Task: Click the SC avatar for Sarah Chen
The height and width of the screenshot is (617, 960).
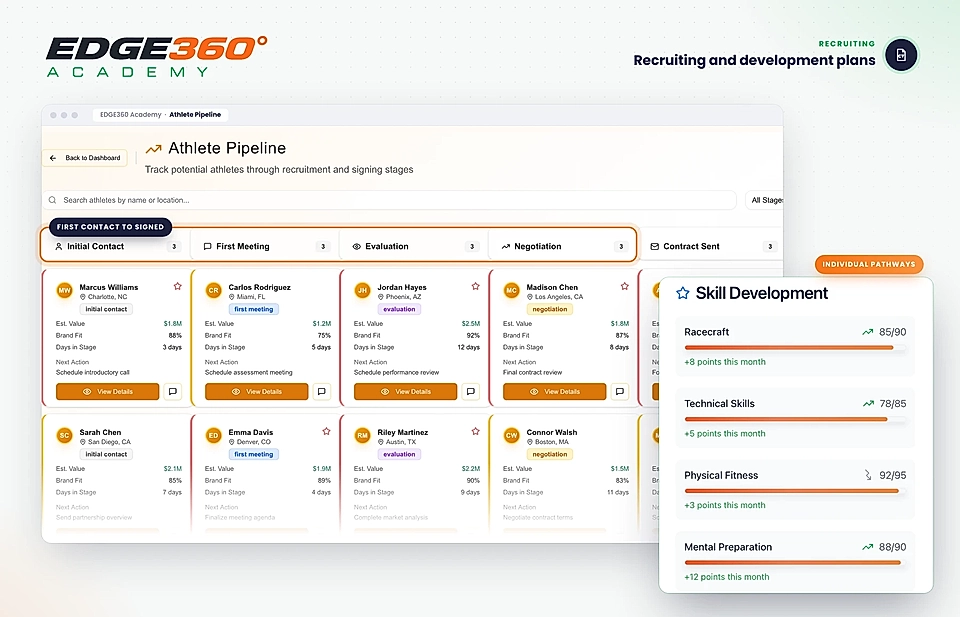Action: (64, 436)
